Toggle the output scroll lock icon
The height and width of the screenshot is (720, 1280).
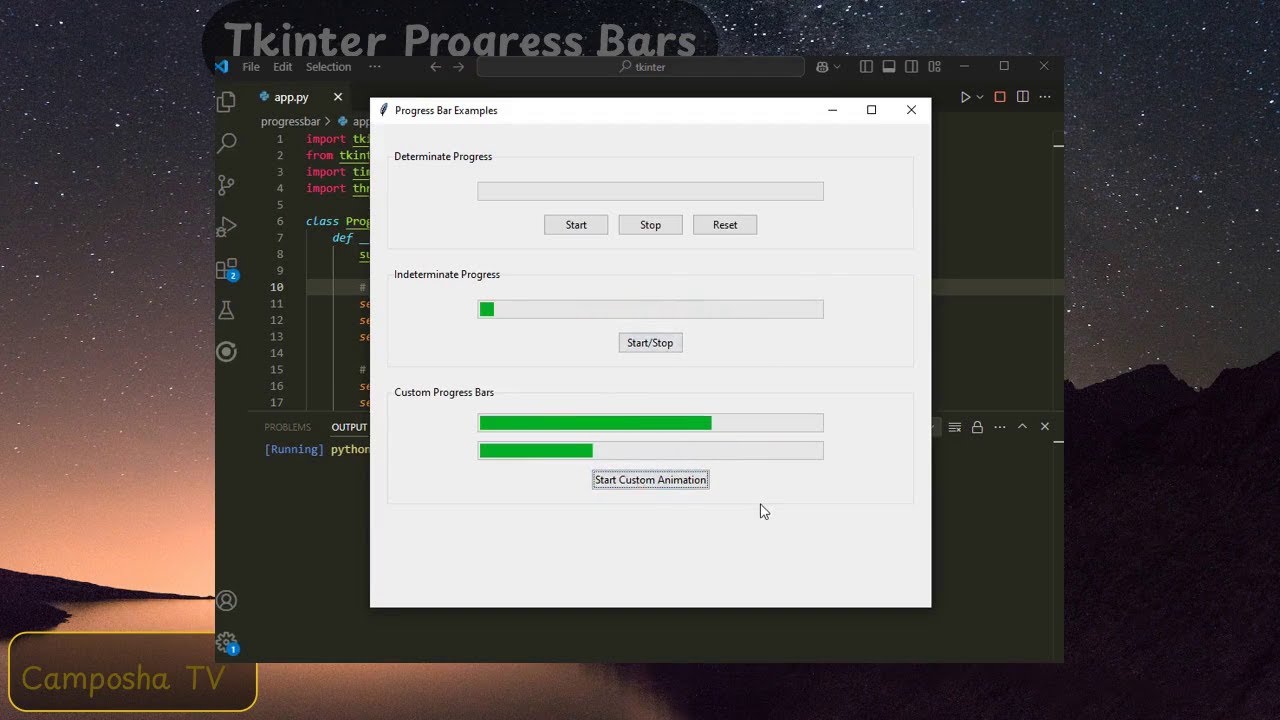click(x=977, y=427)
